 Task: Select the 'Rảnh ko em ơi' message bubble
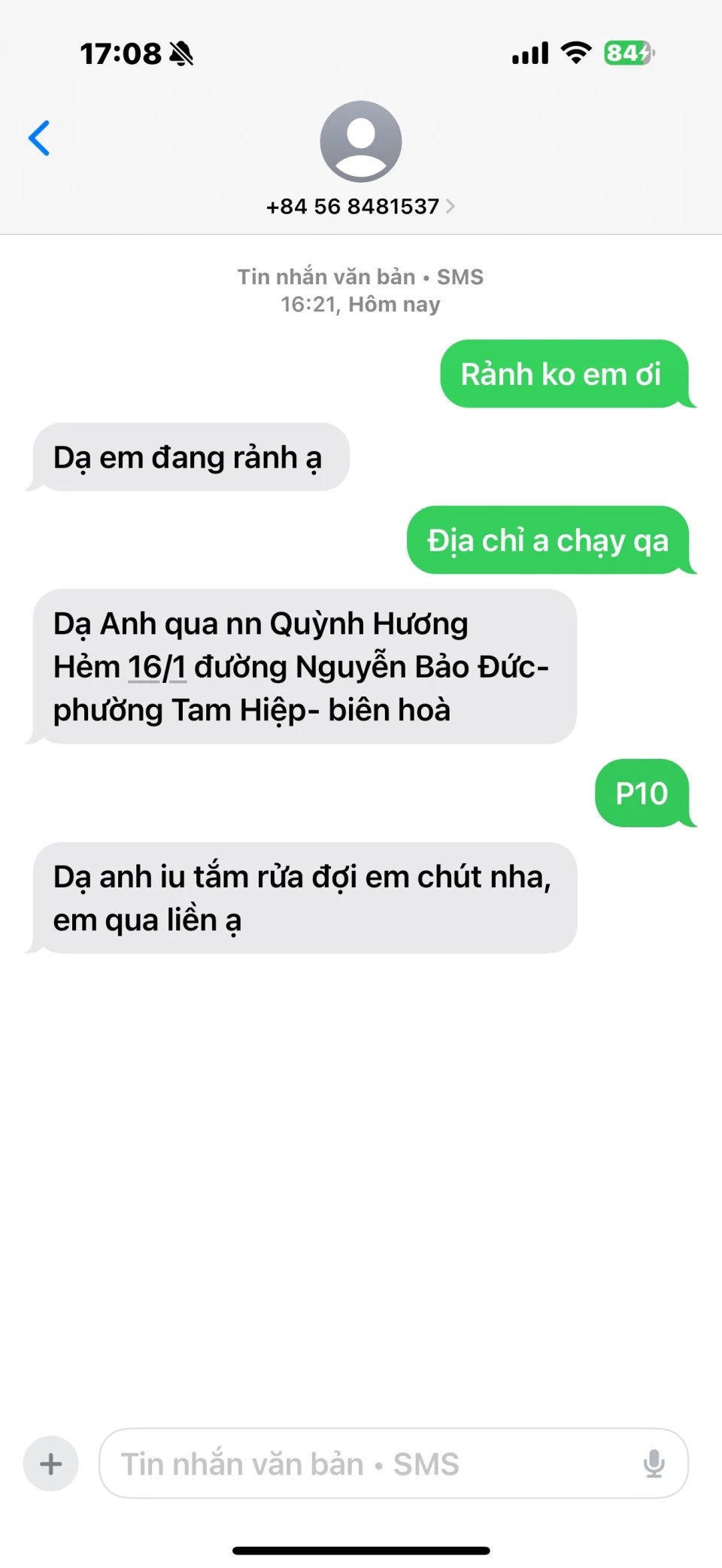tap(565, 374)
